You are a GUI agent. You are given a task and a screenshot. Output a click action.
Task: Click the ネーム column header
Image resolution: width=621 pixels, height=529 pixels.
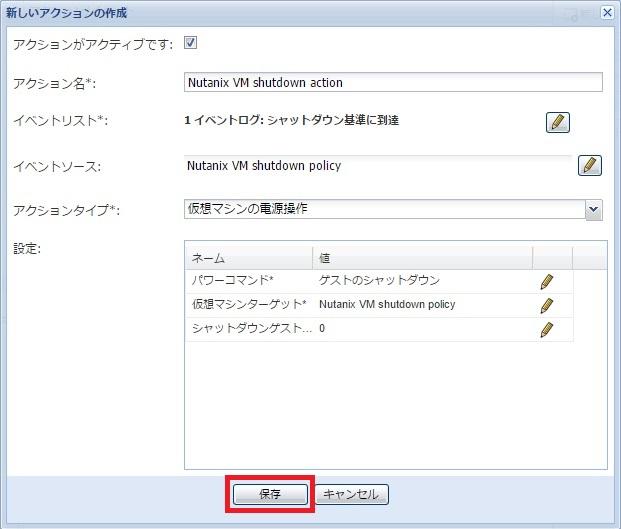(248, 258)
